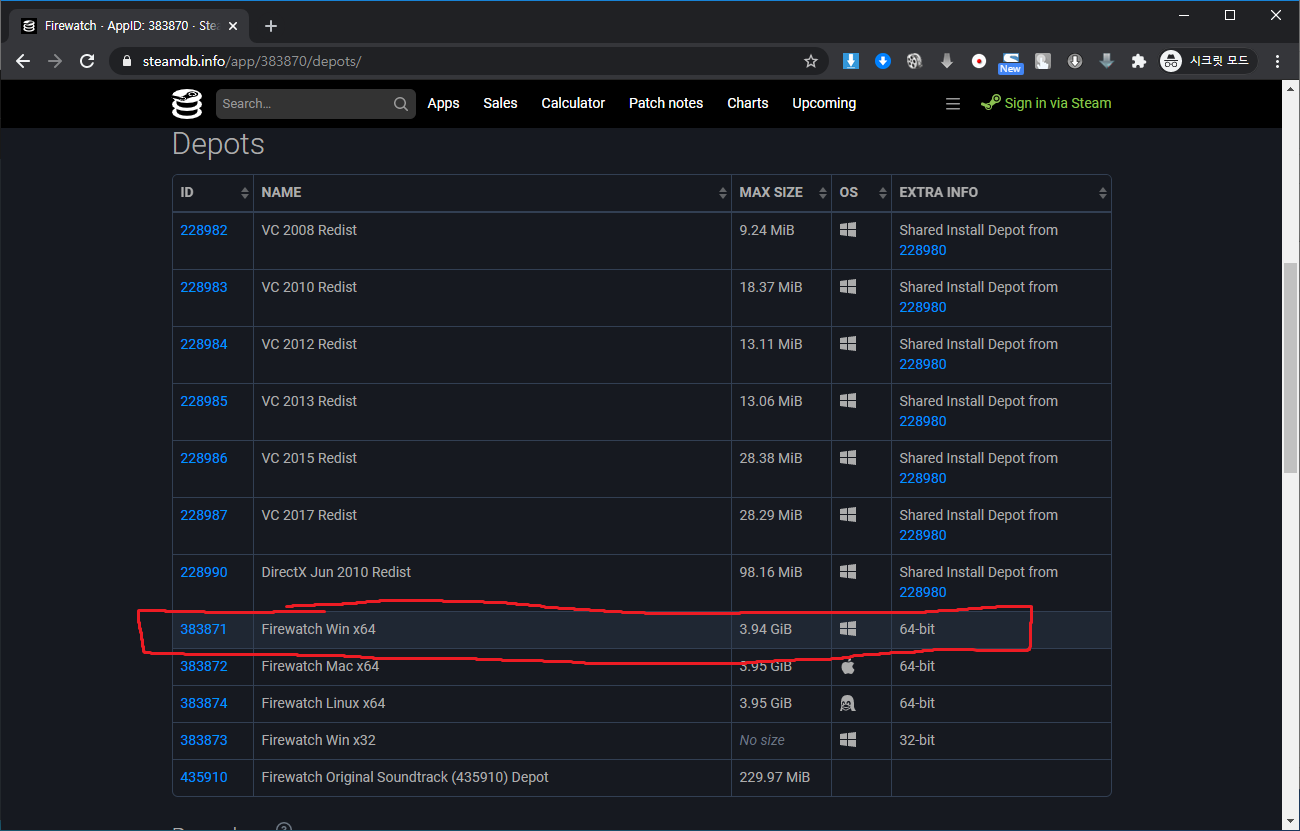Open the incognito 시크릿 모드 profile button

[1207, 61]
